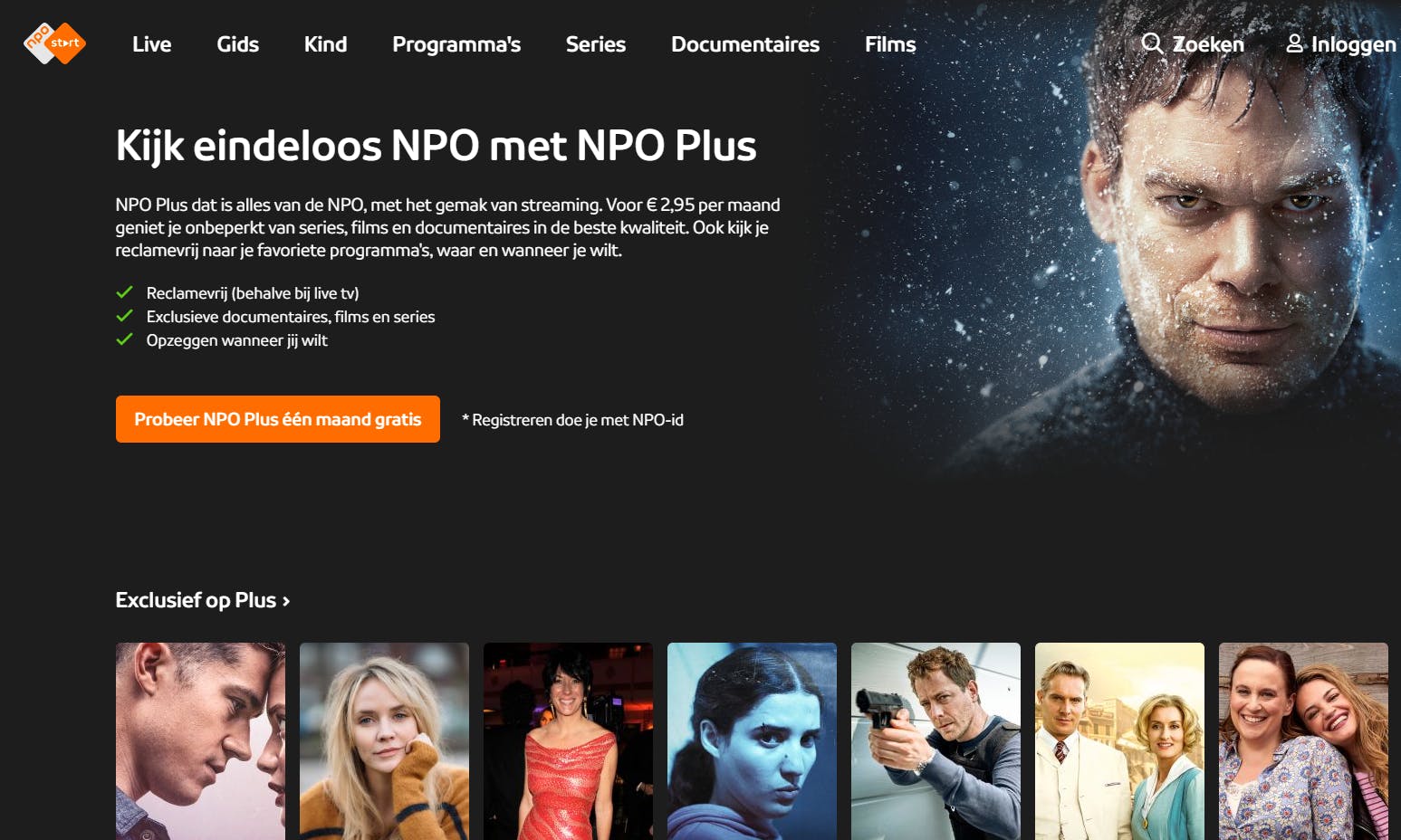
Task: Go to the Kind section
Action: 325,44
